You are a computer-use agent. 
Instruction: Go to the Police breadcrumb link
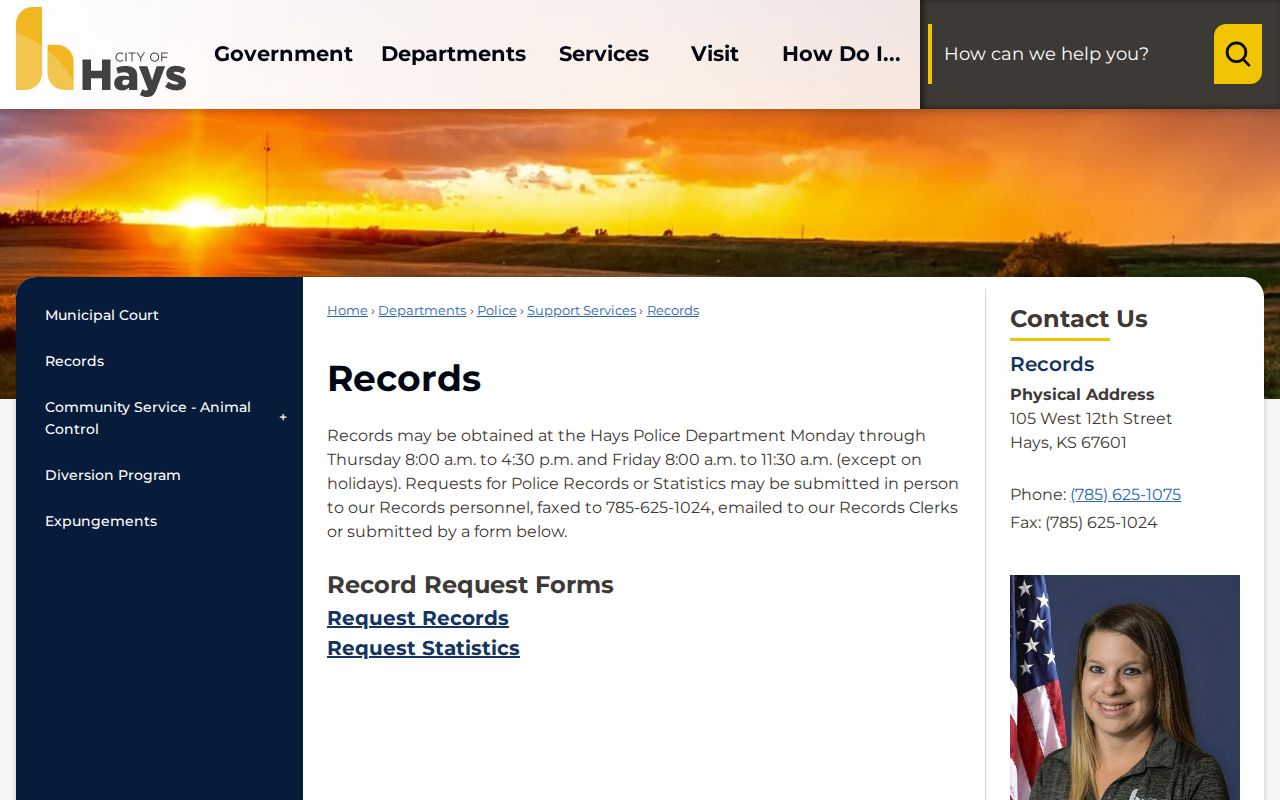click(x=497, y=311)
